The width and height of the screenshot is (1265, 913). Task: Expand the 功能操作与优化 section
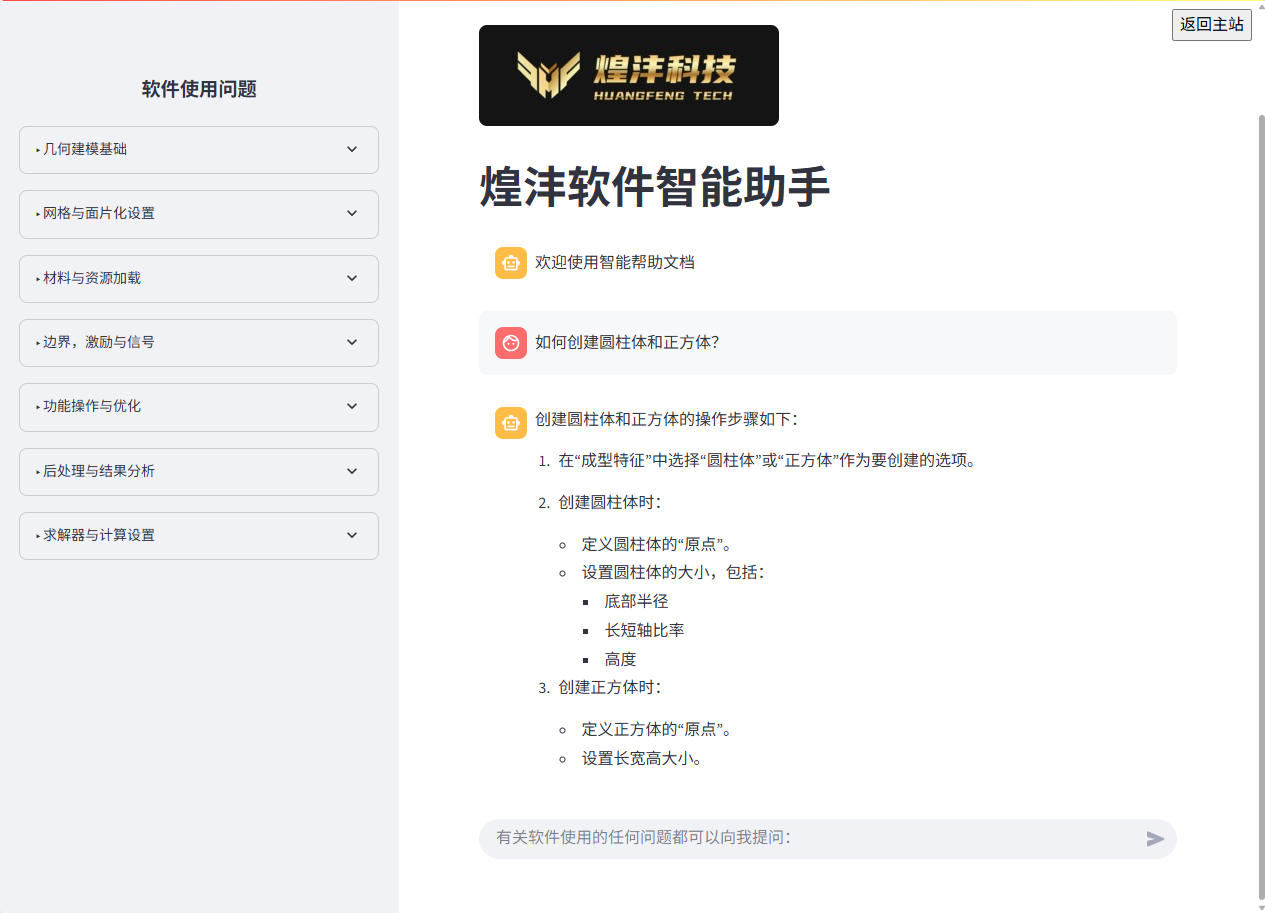tap(198, 407)
